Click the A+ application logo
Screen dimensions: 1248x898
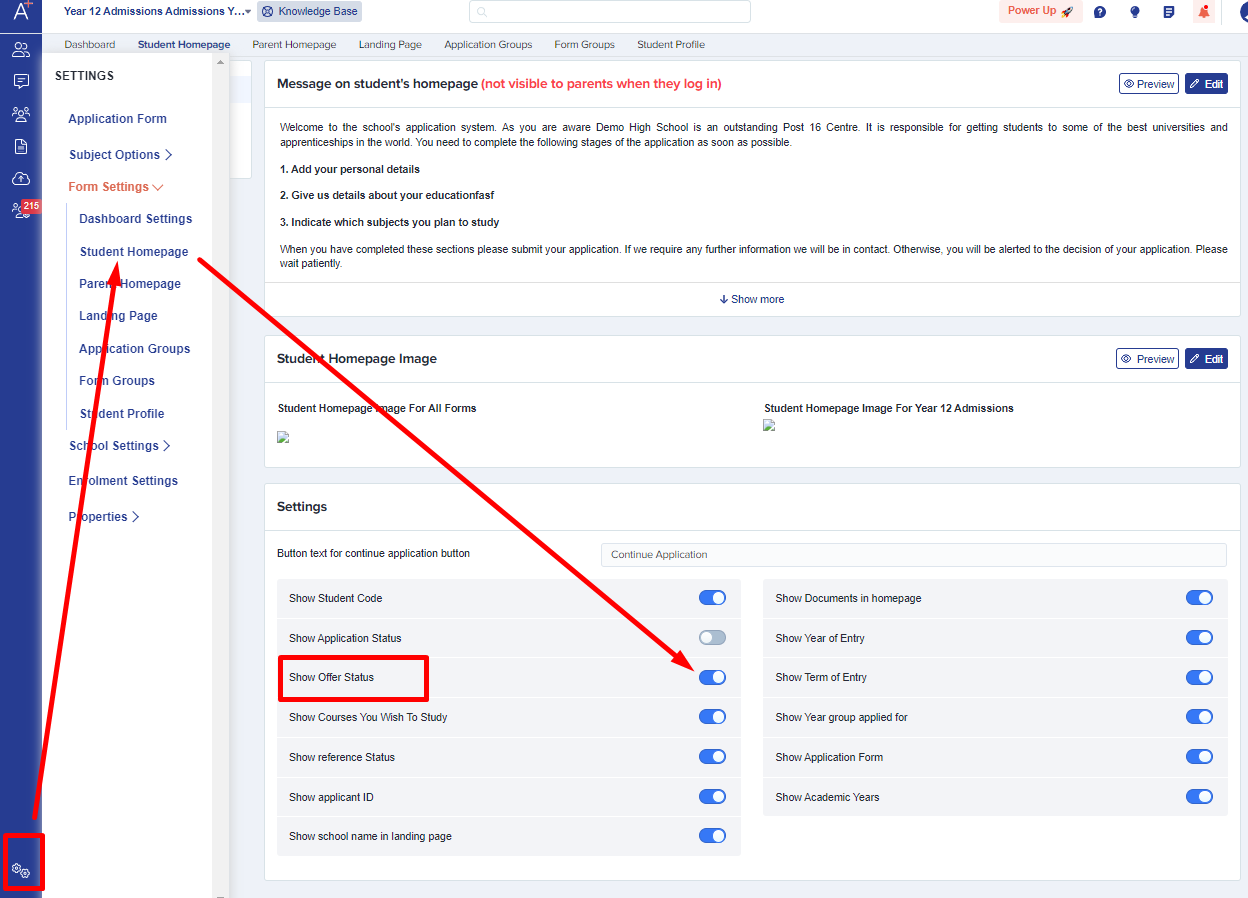click(x=21, y=10)
